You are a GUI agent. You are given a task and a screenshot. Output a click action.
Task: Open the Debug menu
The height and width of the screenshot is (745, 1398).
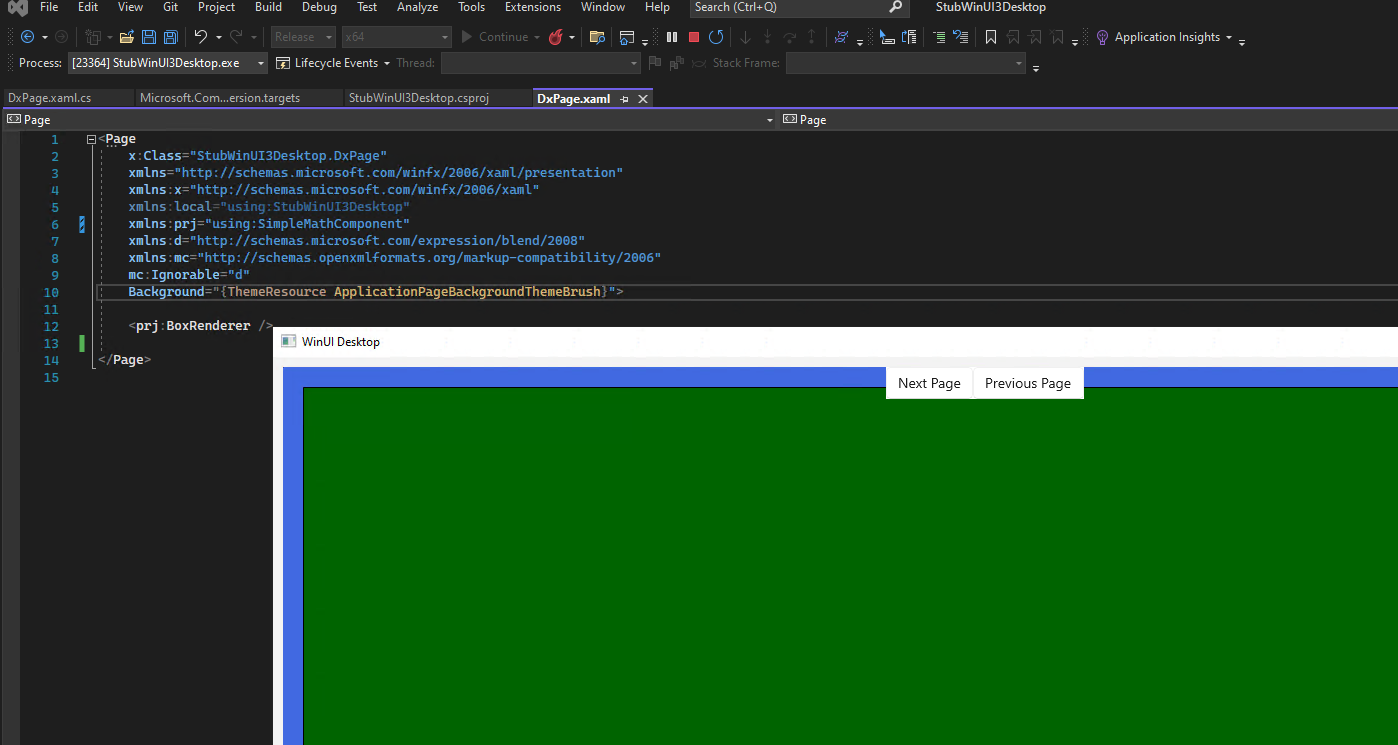pyautogui.click(x=319, y=7)
